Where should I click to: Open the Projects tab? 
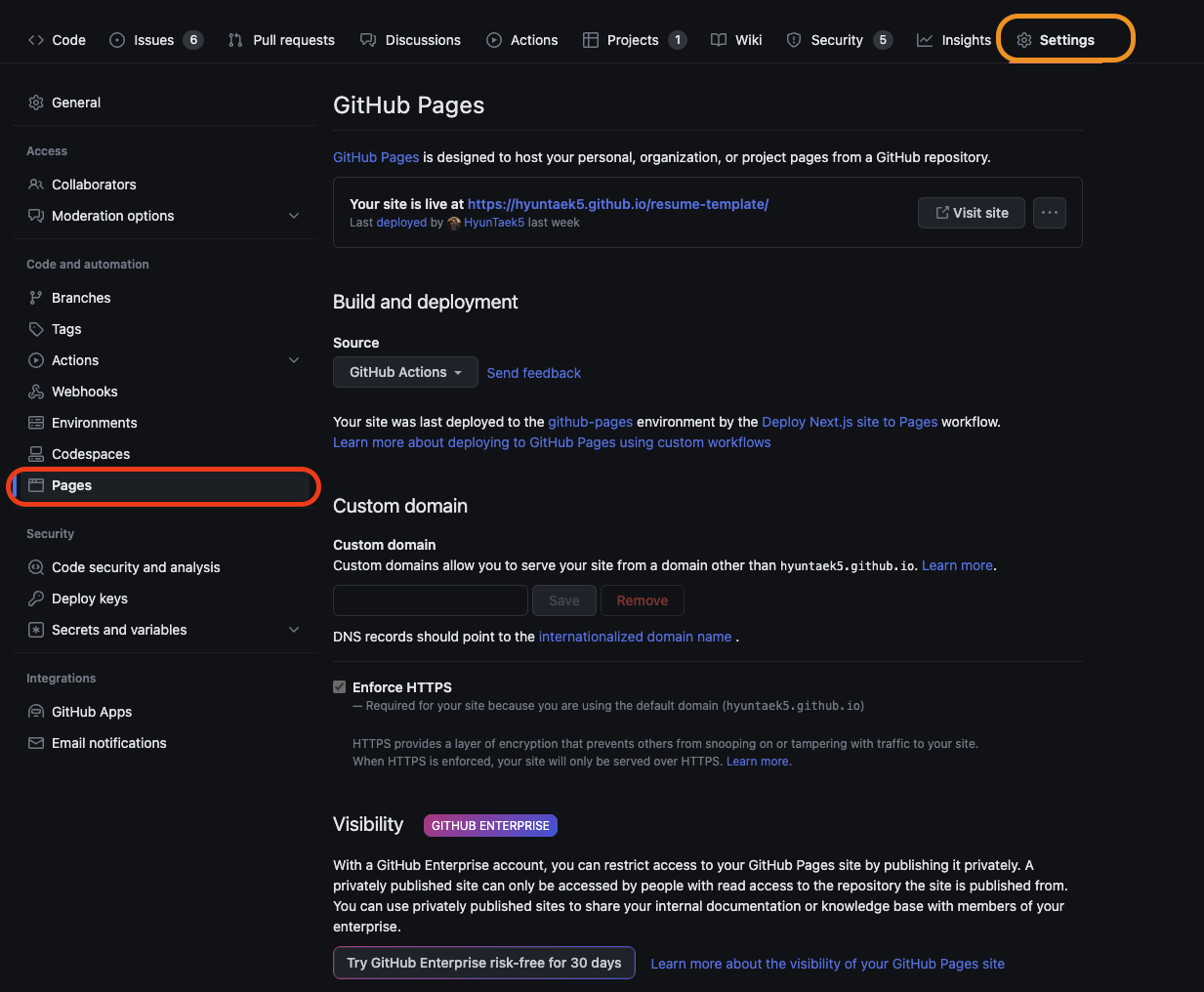click(x=635, y=40)
